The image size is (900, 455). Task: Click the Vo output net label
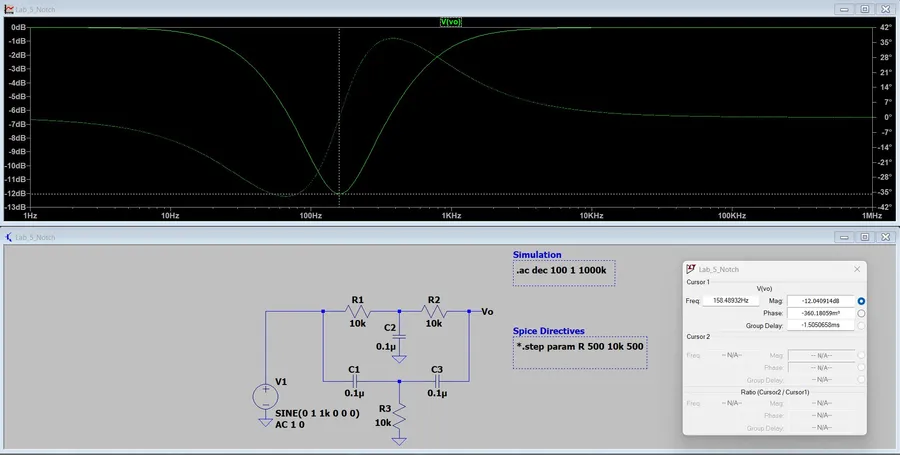(x=487, y=312)
